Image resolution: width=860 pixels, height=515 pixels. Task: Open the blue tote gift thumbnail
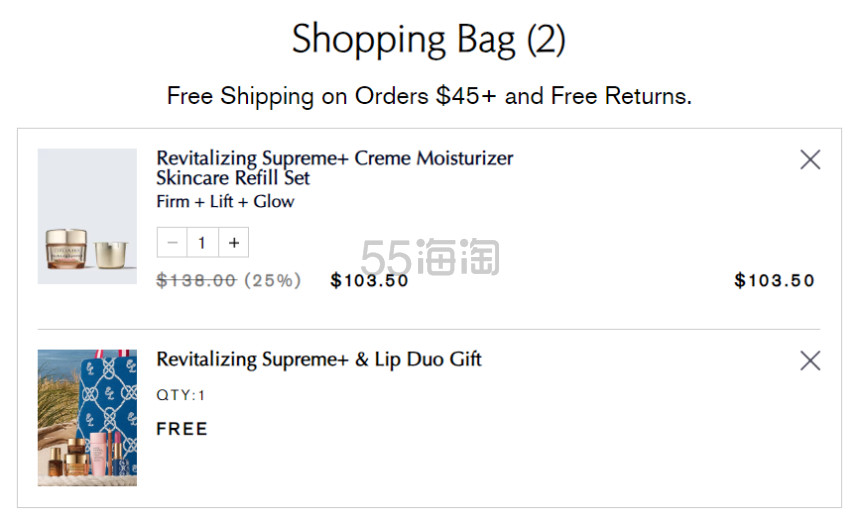[87, 418]
